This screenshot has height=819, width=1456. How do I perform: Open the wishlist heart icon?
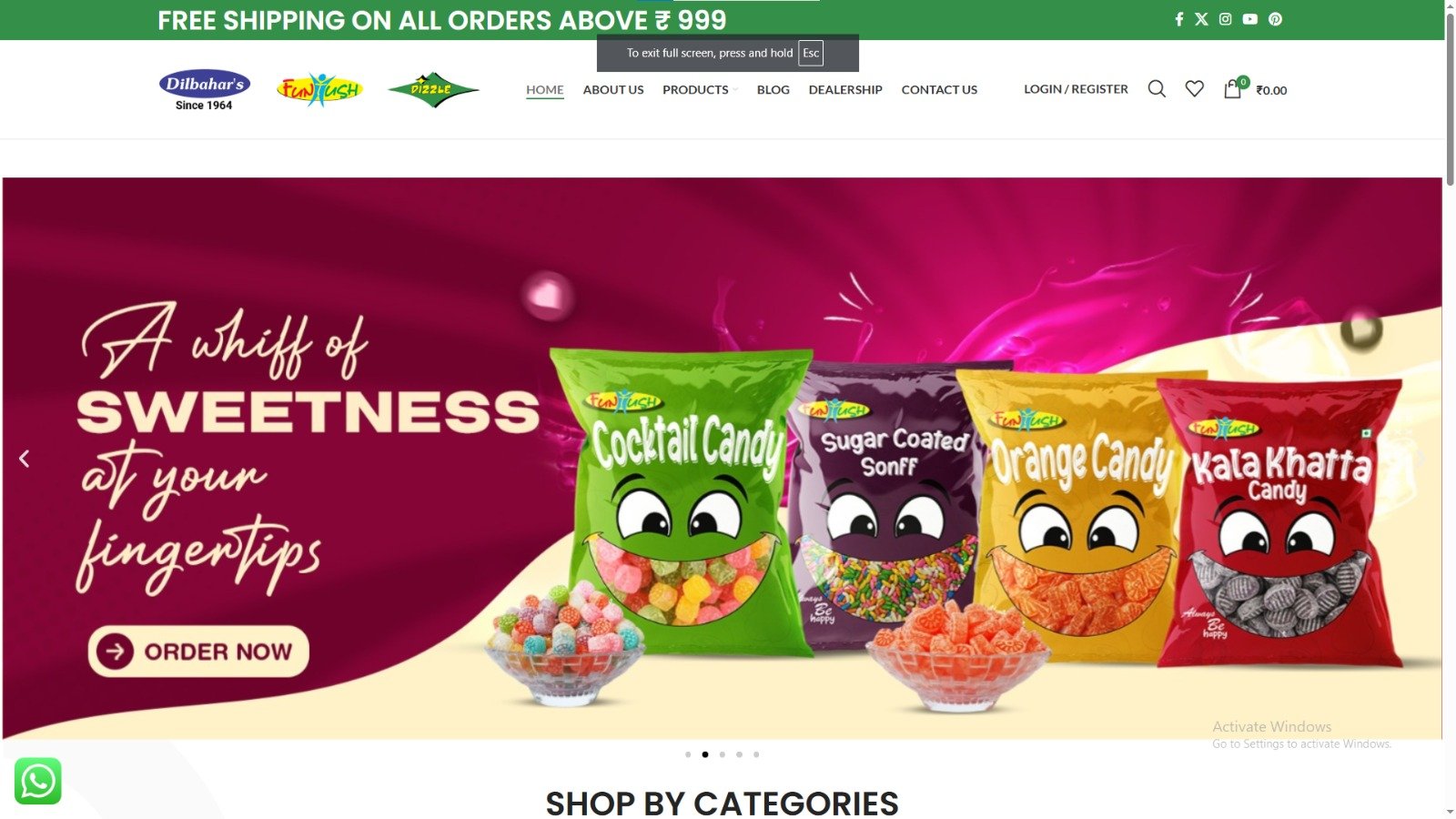pyautogui.click(x=1195, y=89)
